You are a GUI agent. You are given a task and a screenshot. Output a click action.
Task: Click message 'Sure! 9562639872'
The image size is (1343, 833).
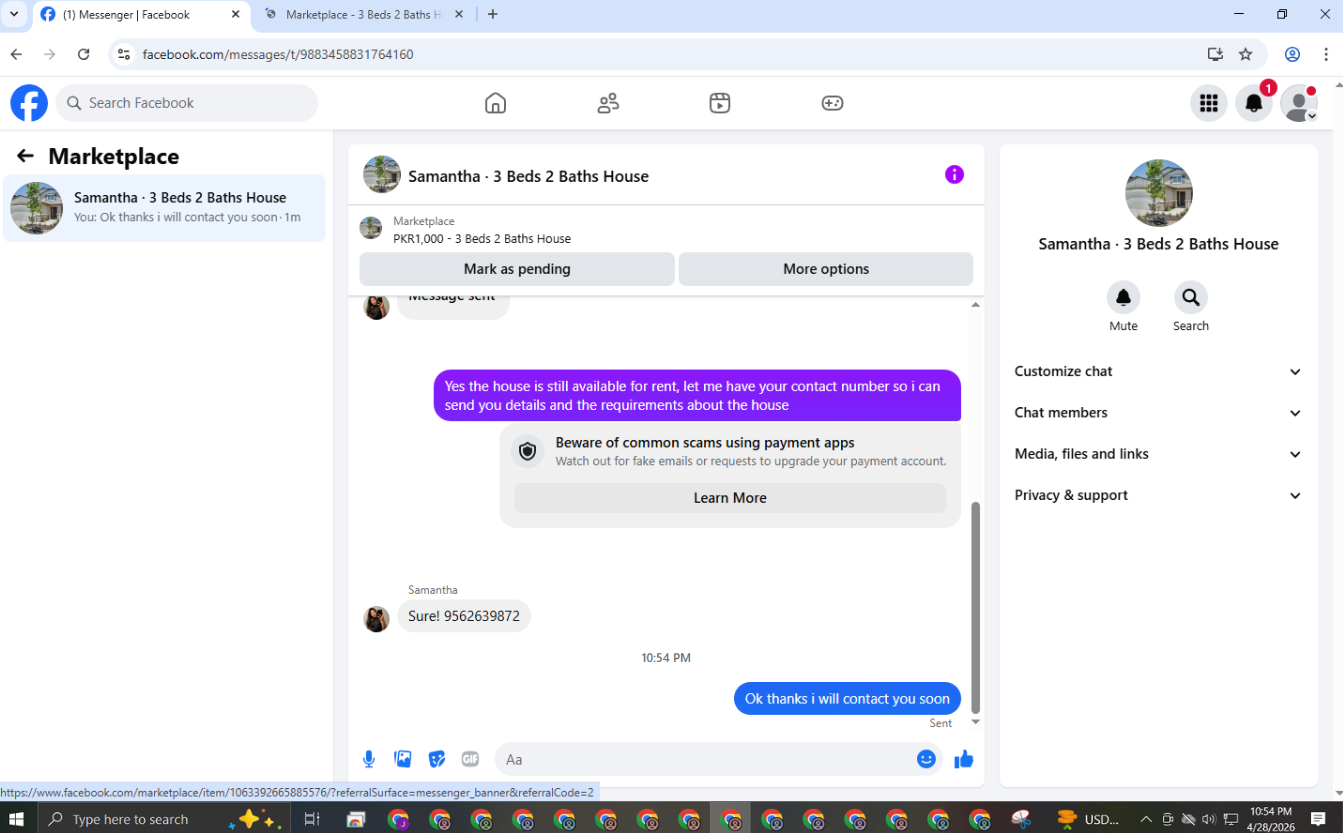point(464,616)
